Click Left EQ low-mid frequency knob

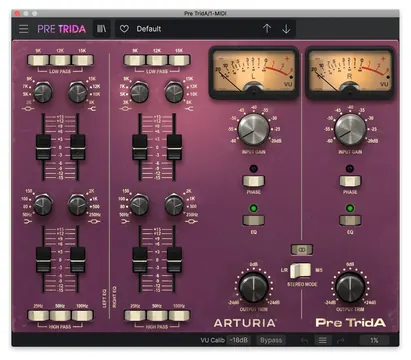point(78,205)
